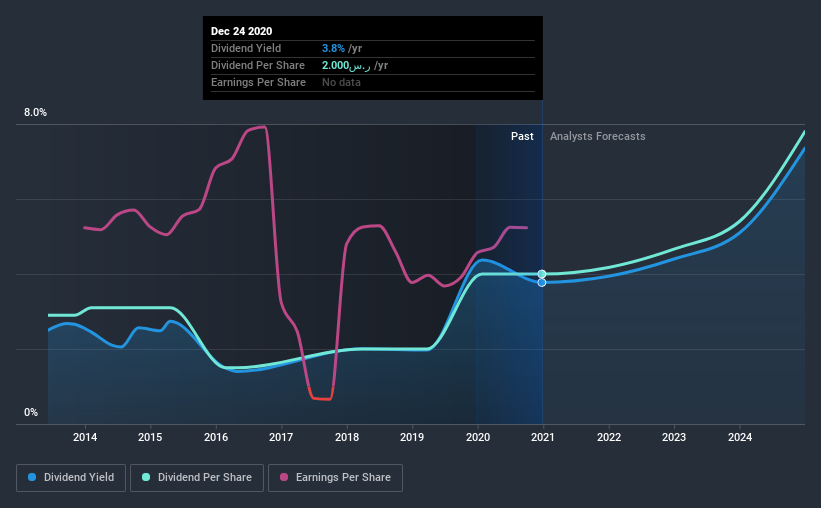This screenshot has height=508, width=821.
Task: Click the 8.0% y-axis label
Action: click(35, 113)
